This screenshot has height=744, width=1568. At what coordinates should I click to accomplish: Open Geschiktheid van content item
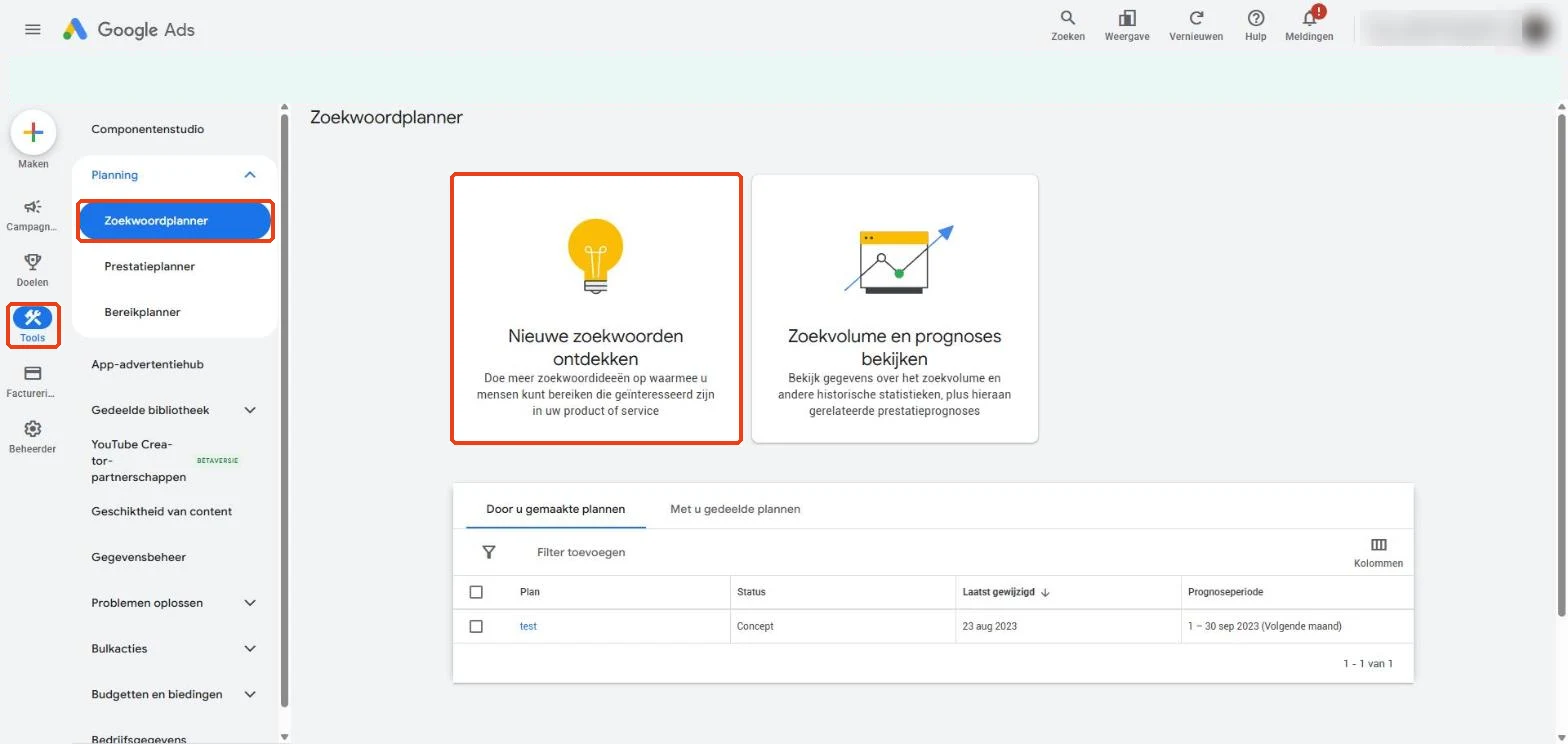click(x=162, y=511)
